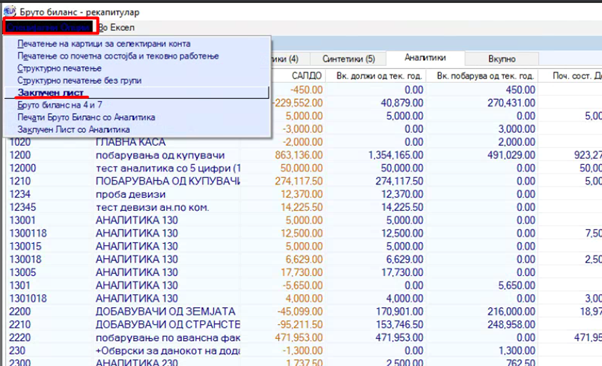
Task: Choose the Заклучен лист menu entry
Action: 50,93
